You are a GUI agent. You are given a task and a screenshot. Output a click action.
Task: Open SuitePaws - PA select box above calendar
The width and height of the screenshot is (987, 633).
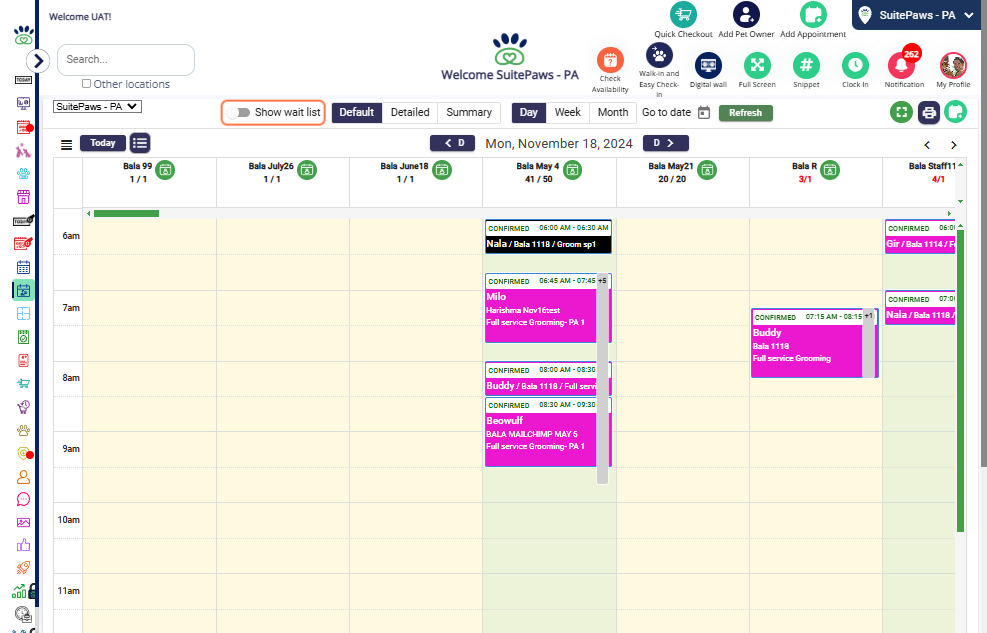point(98,106)
